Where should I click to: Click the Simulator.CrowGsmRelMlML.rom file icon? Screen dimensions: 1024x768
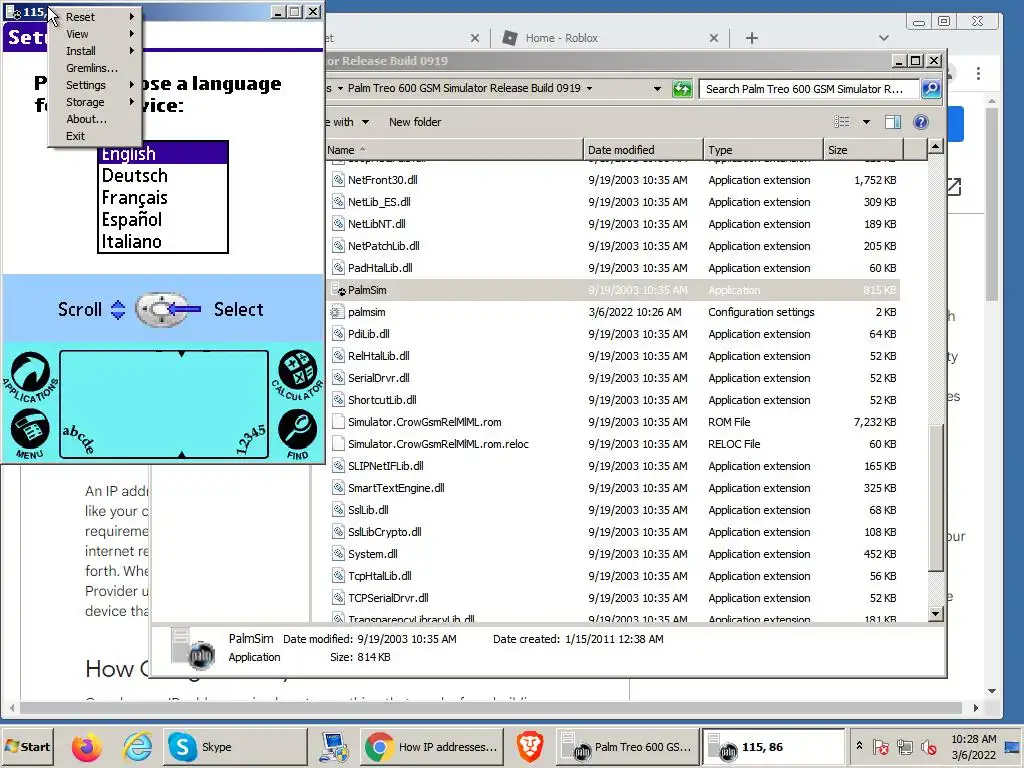pyautogui.click(x=338, y=422)
